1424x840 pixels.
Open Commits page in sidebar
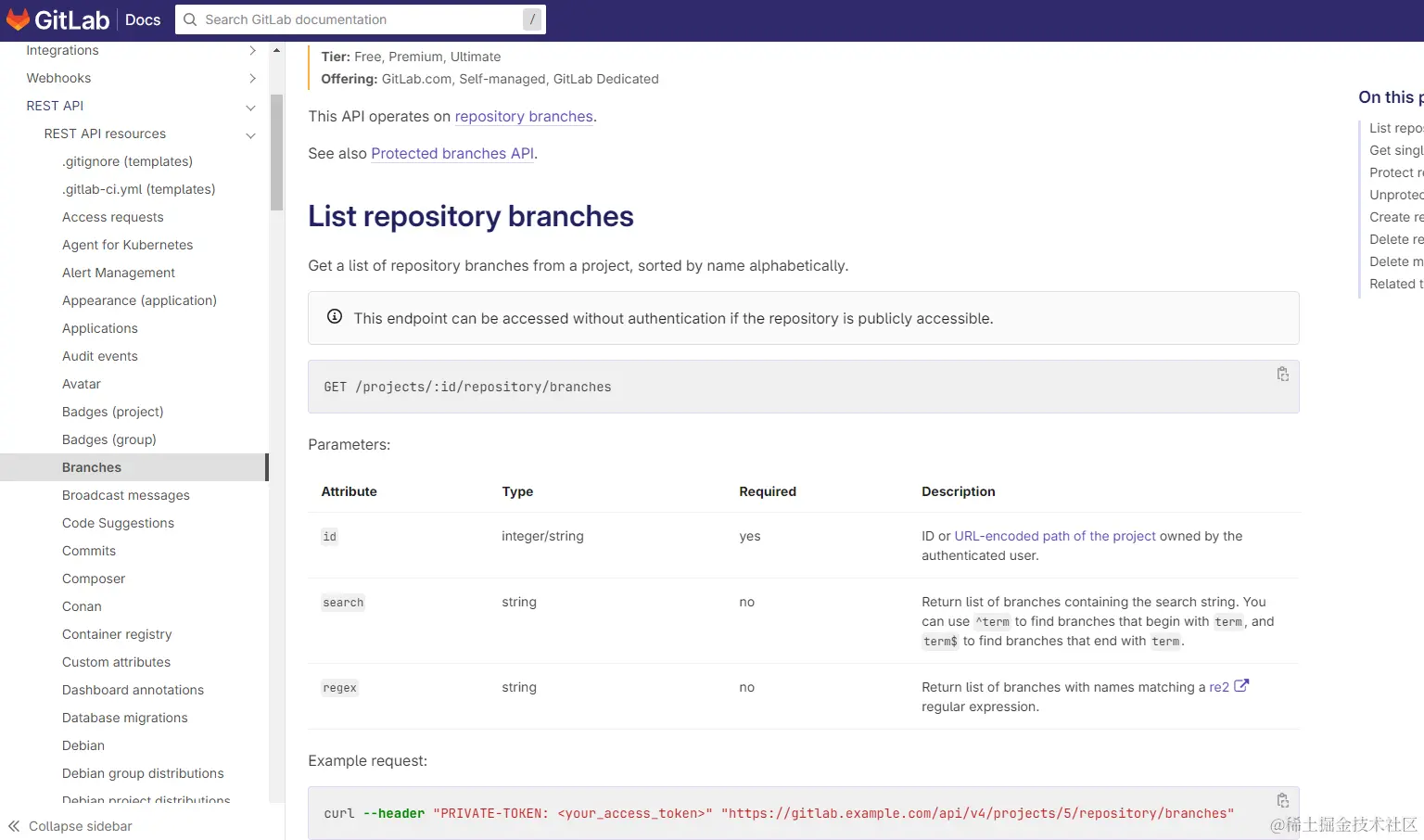[88, 551]
